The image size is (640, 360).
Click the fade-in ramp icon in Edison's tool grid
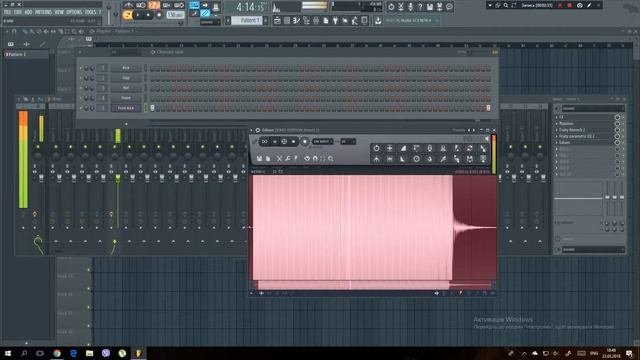[403, 148]
